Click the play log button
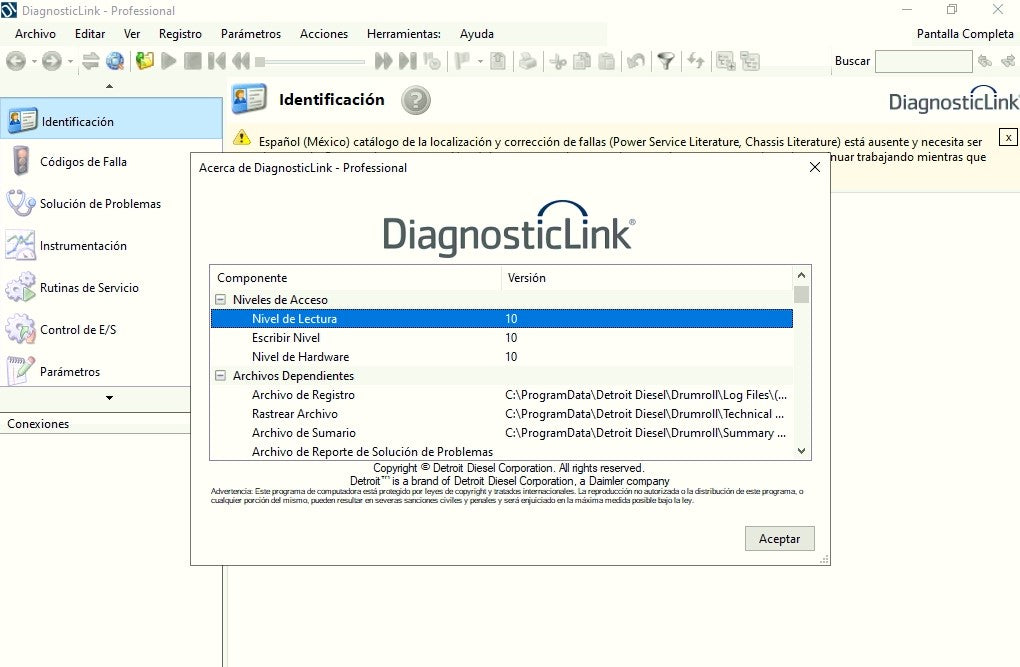The height and width of the screenshot is (667, 1020). [x=168, y=61]
